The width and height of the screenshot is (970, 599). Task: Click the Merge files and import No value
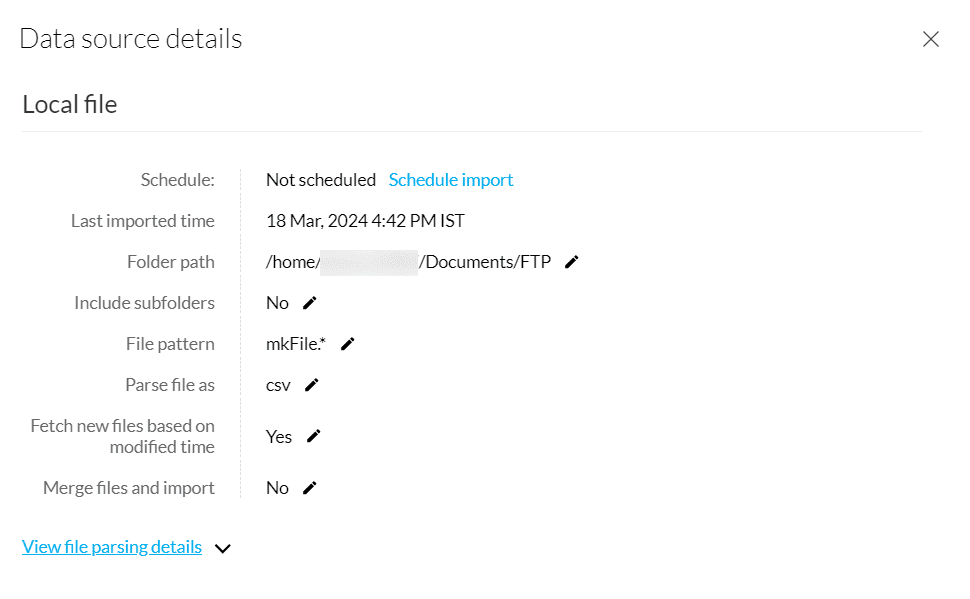click(277, 488)
